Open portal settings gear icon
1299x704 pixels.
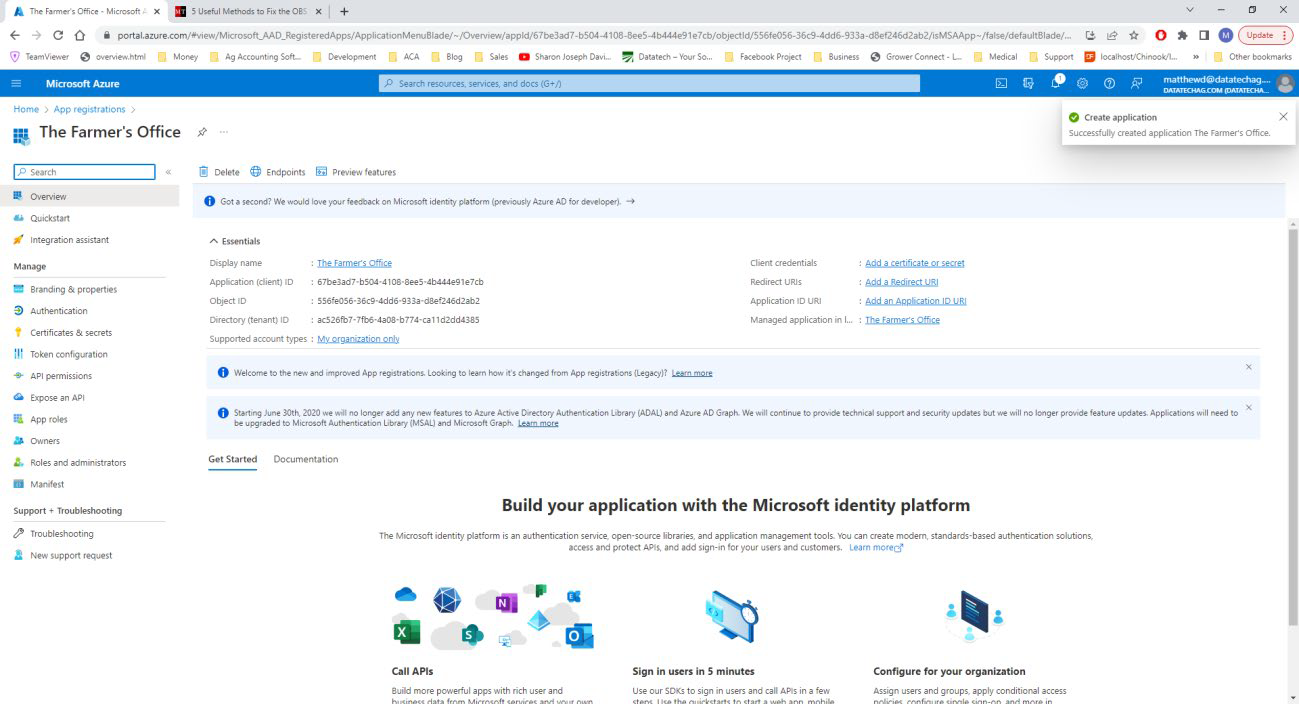point(1082,83)
